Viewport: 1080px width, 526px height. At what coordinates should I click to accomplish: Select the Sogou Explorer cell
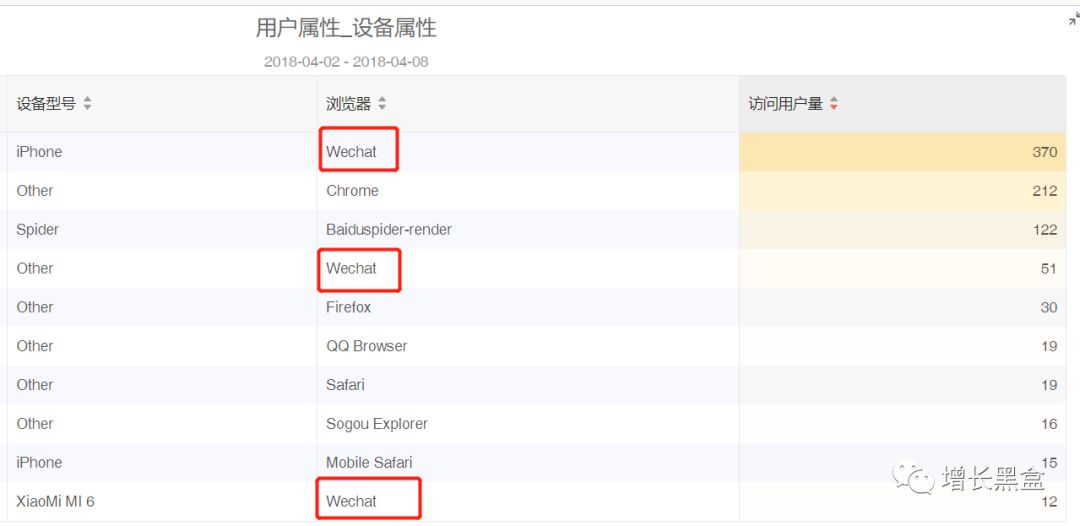pyautogui.click(x=376, y=424)
